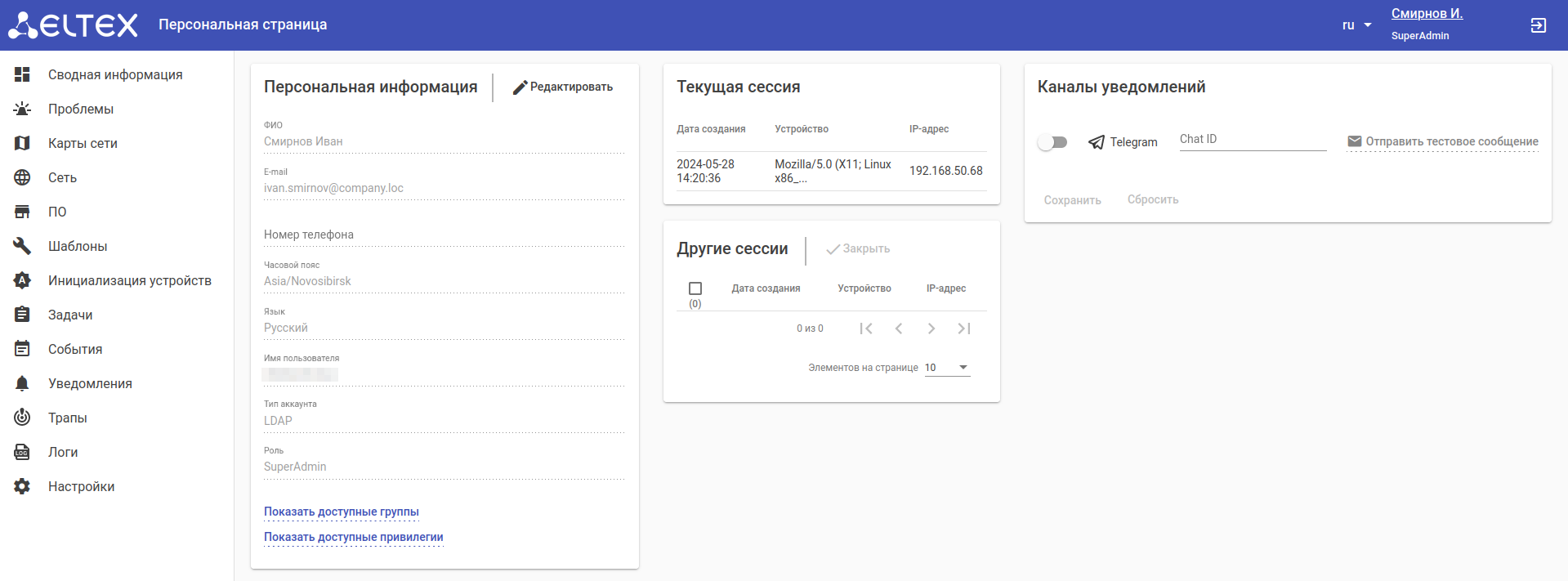This screenshot has width=1568, height=581.
Task: Click the store icon beside ПО
Action: coord(22,212)
